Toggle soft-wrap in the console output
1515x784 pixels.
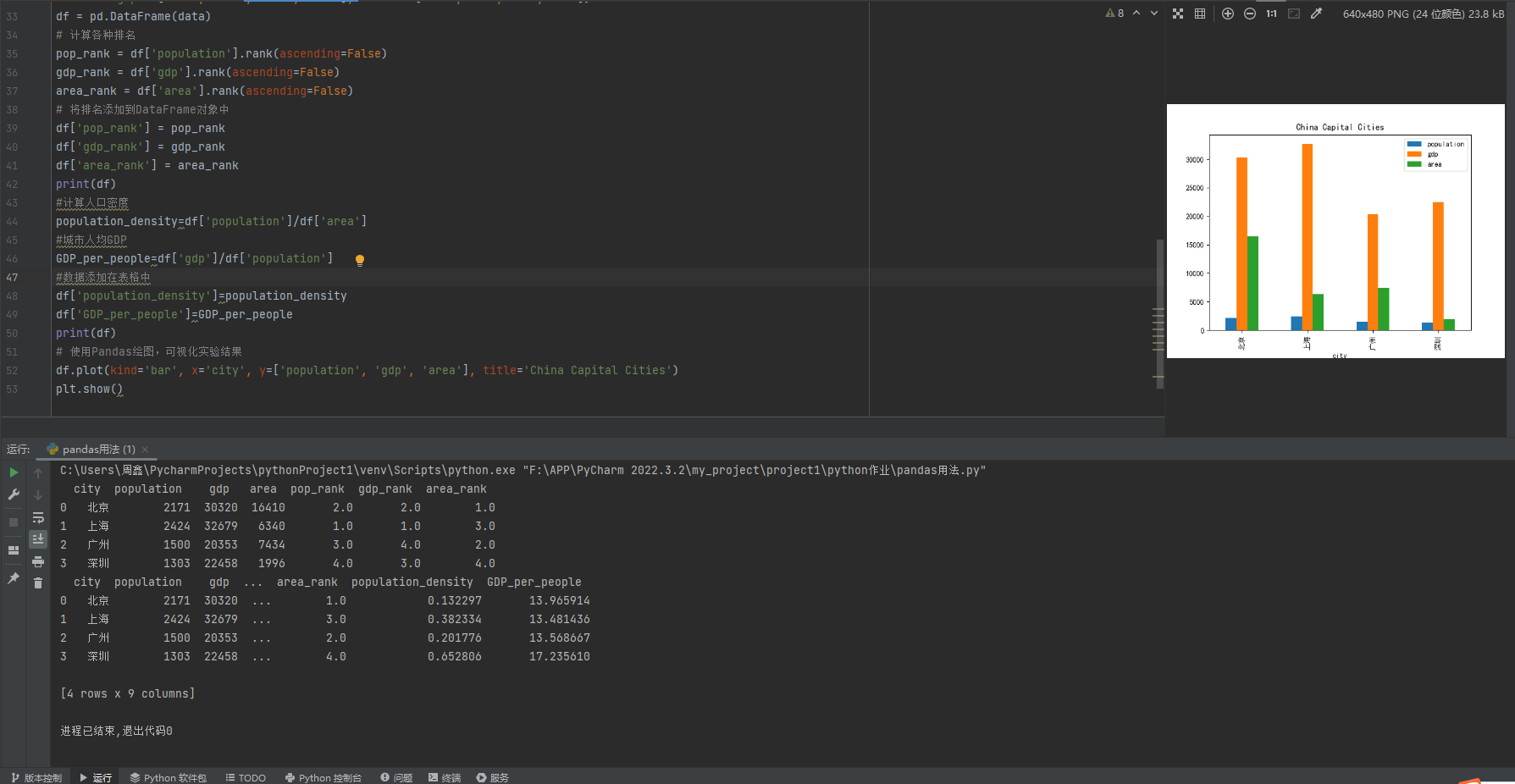[38, 517]
